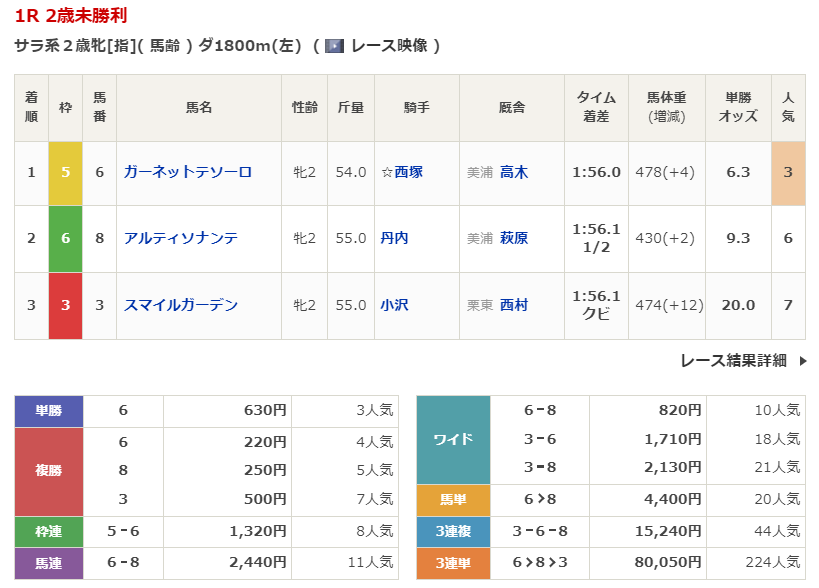This screenshot has width=819, height=588.
Task: View jockey 小沢 profile
Action: tap(394, 305)
